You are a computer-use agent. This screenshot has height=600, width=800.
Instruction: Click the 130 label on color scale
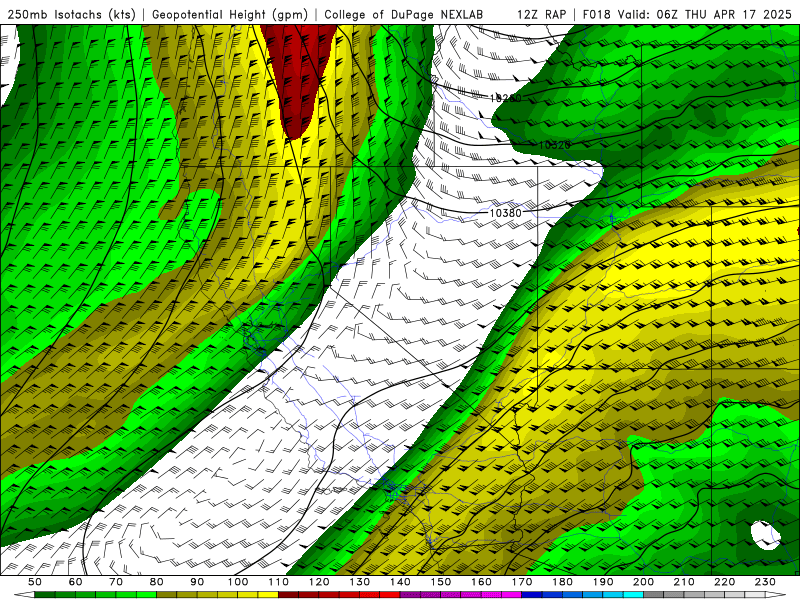pos(360,582)
